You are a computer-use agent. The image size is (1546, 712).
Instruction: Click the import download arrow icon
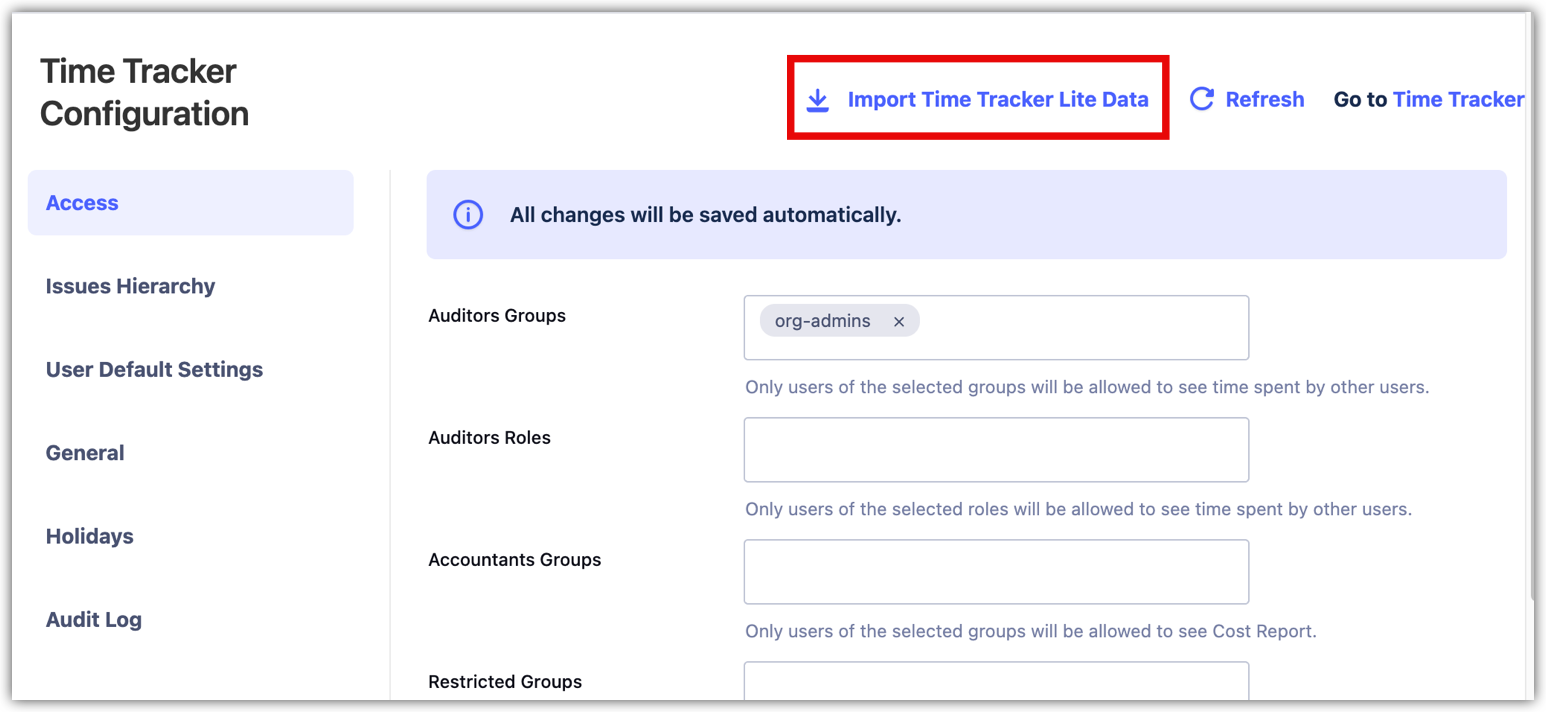pos(818,100)
